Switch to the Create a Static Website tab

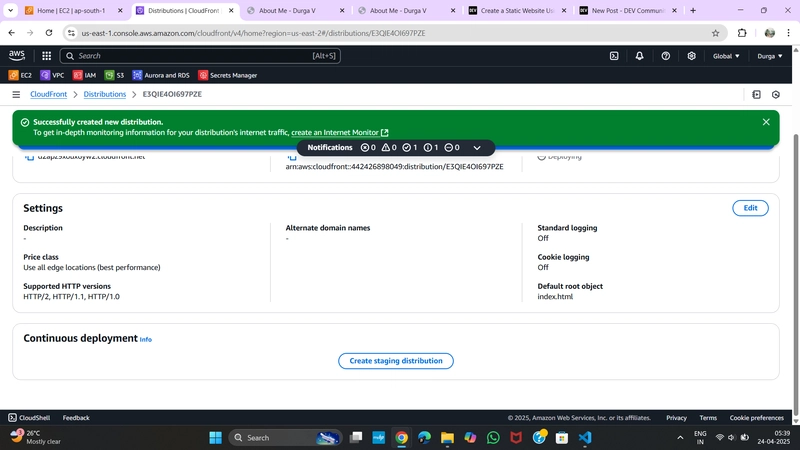coord(517,10)
